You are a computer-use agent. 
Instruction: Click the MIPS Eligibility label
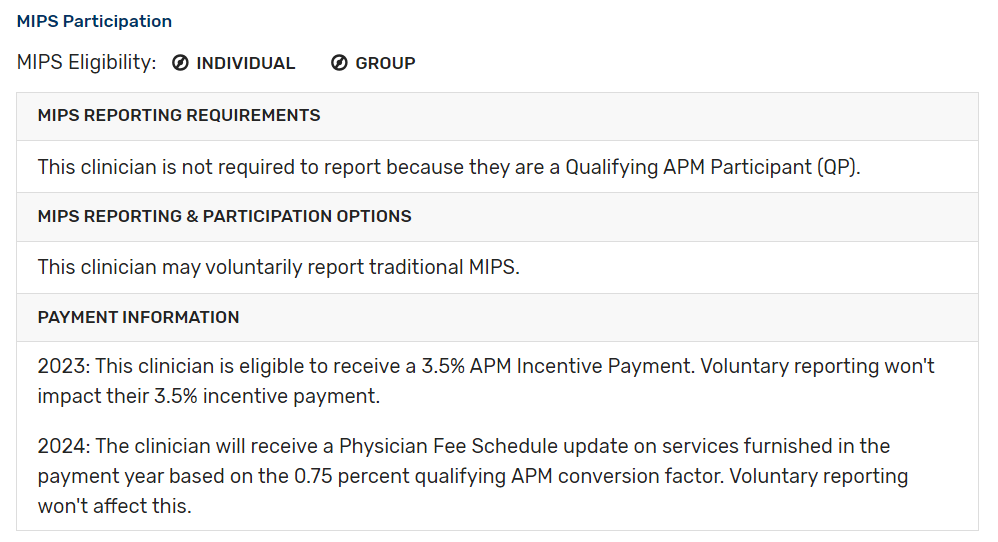tap(87, 62)
